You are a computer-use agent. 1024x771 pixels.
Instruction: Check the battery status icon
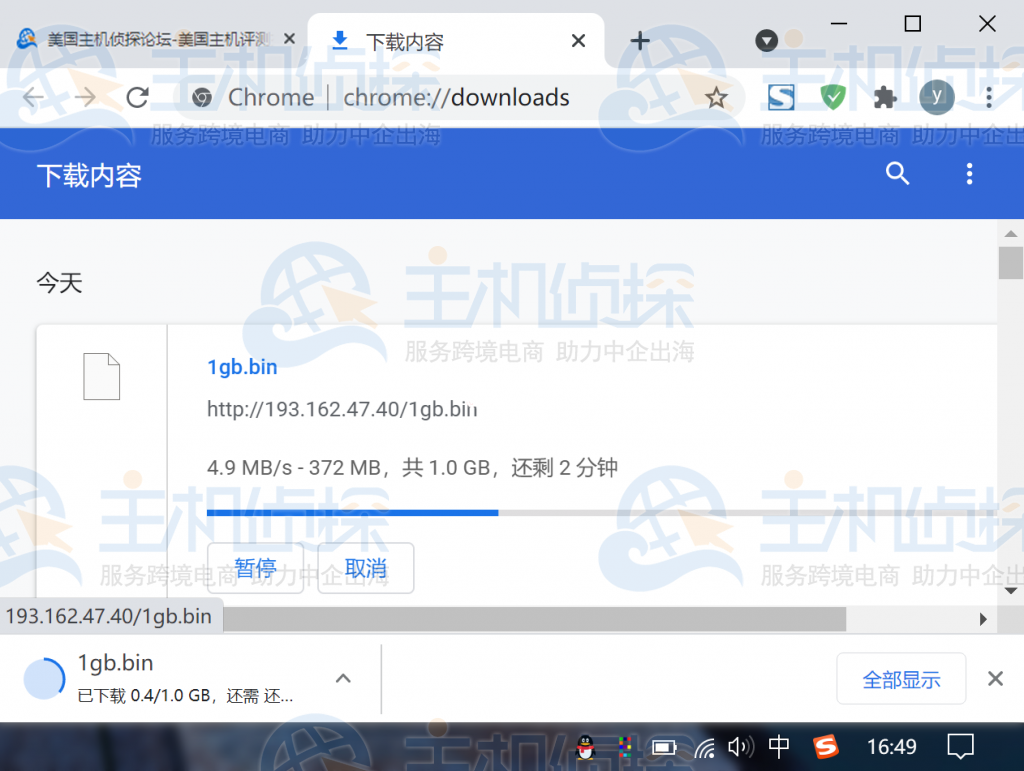tap(664, 747)
